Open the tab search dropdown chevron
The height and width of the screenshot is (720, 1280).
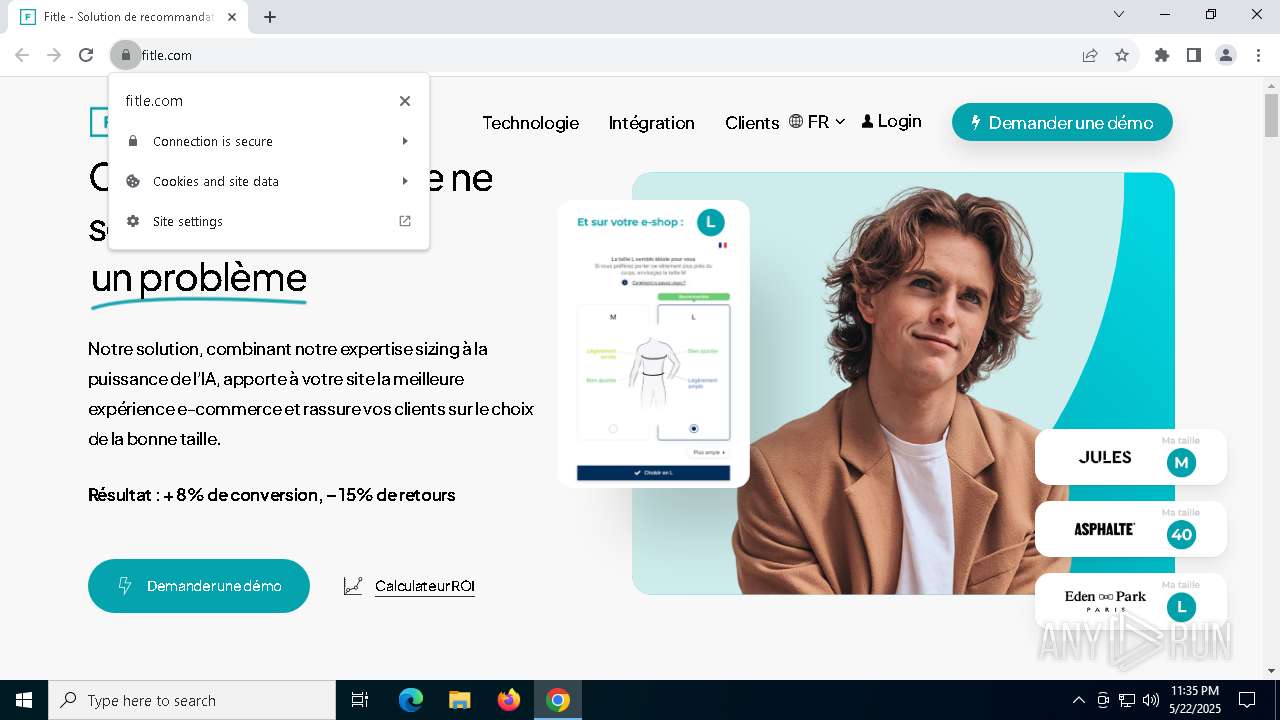pos(1119,14)
